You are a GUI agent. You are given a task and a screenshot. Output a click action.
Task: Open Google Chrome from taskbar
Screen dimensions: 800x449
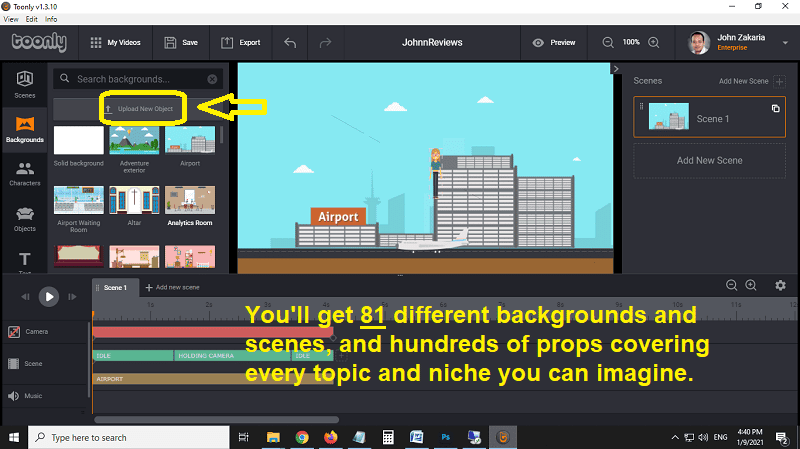click(x=302, y=437)
